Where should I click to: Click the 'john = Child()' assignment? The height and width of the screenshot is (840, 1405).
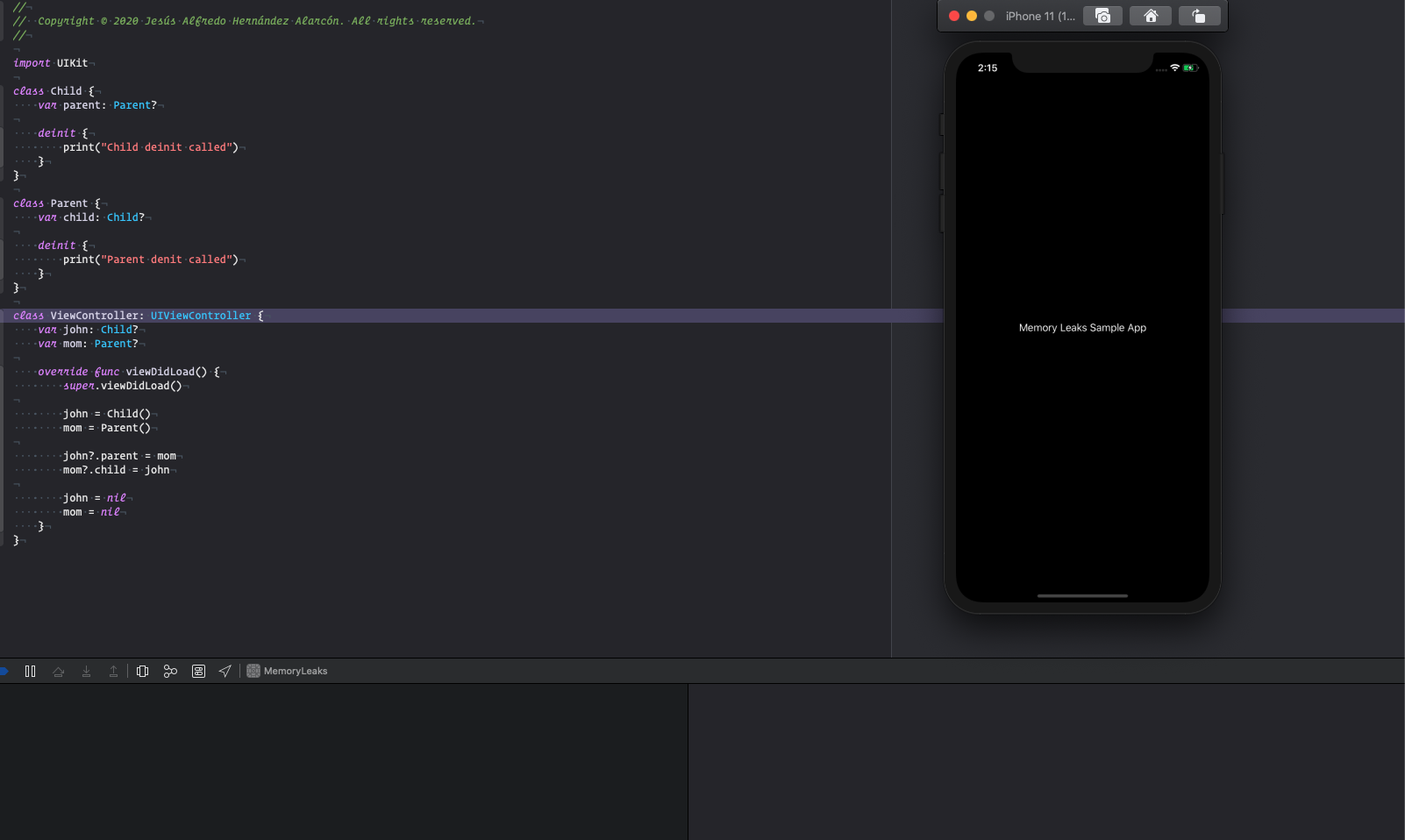click(107, 414)
